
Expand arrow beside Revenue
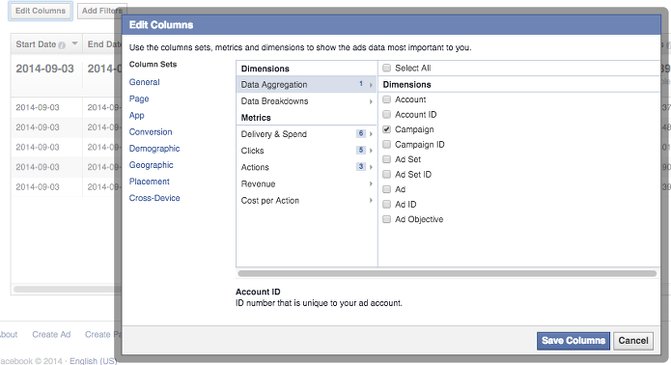(371, 184)
